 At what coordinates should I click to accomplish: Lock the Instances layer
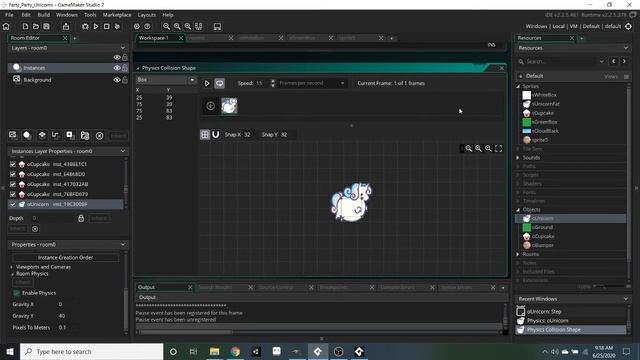tap(125, 68)
